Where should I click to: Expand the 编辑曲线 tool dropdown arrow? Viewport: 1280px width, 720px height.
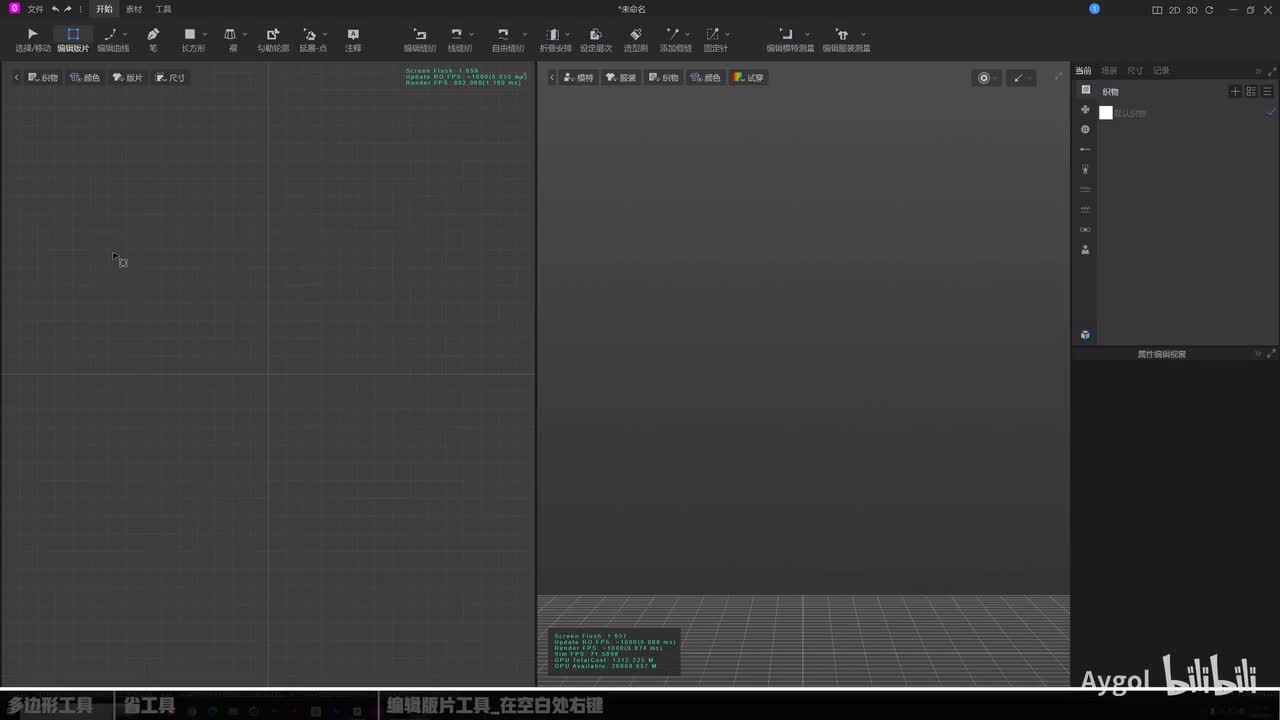point(125,34)
